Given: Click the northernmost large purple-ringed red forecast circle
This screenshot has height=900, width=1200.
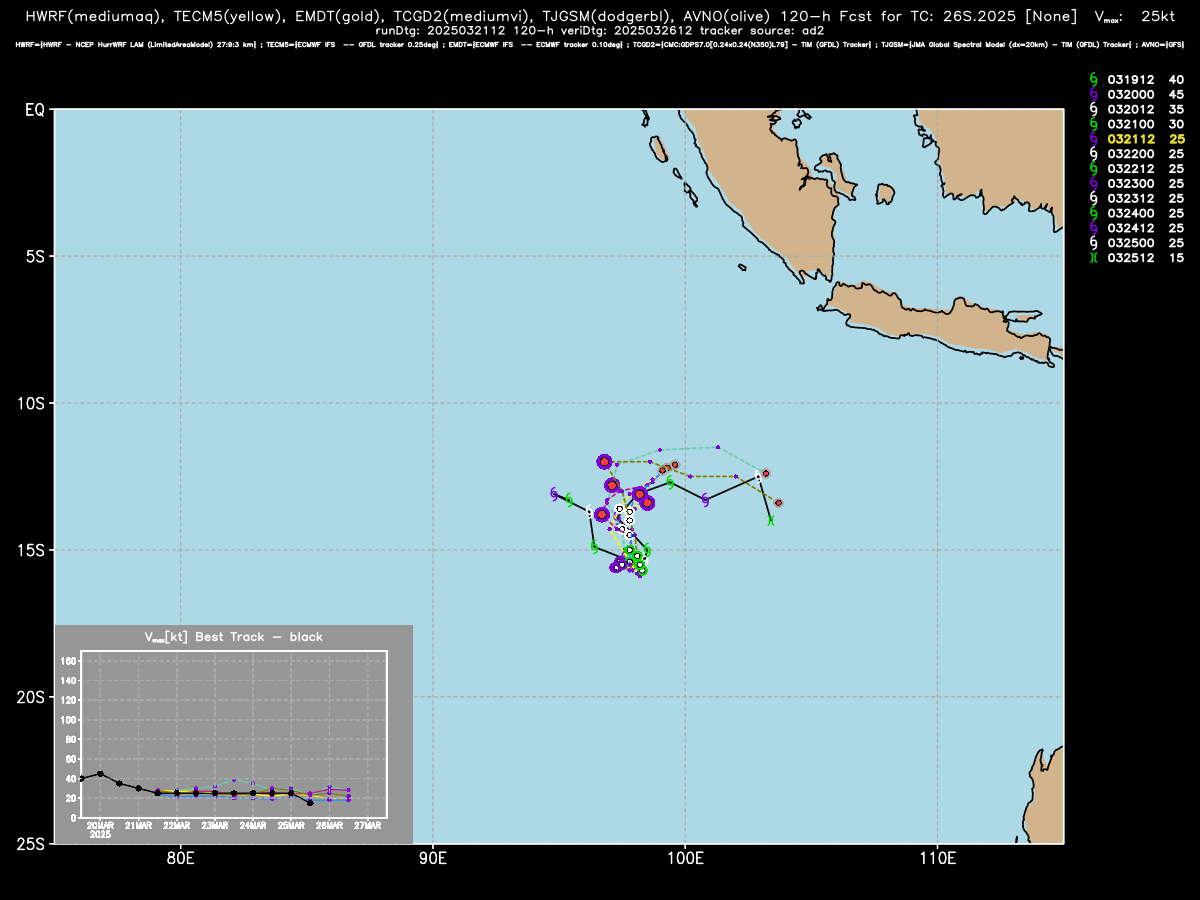Looking at the screenshot, I should coord(604,462).
